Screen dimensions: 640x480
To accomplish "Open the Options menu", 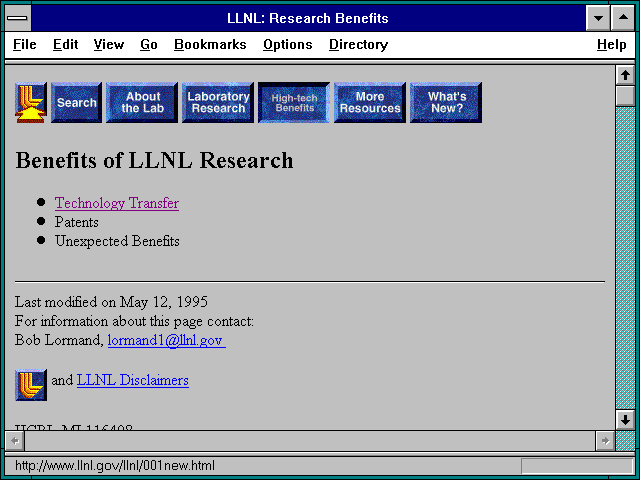I will [288, 44].
